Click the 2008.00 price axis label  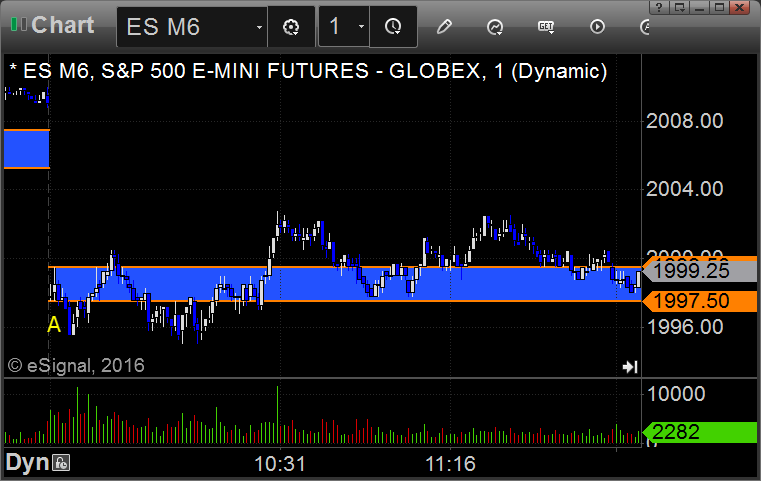click(684, 121)
